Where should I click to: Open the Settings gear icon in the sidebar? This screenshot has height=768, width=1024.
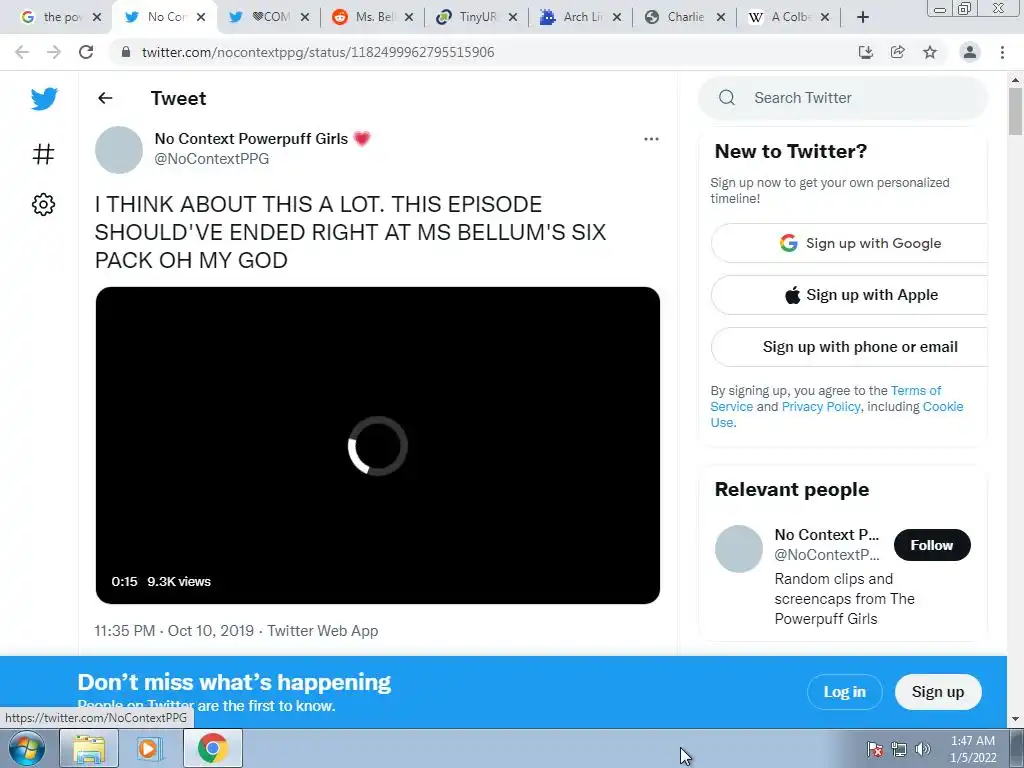point(43,204)
